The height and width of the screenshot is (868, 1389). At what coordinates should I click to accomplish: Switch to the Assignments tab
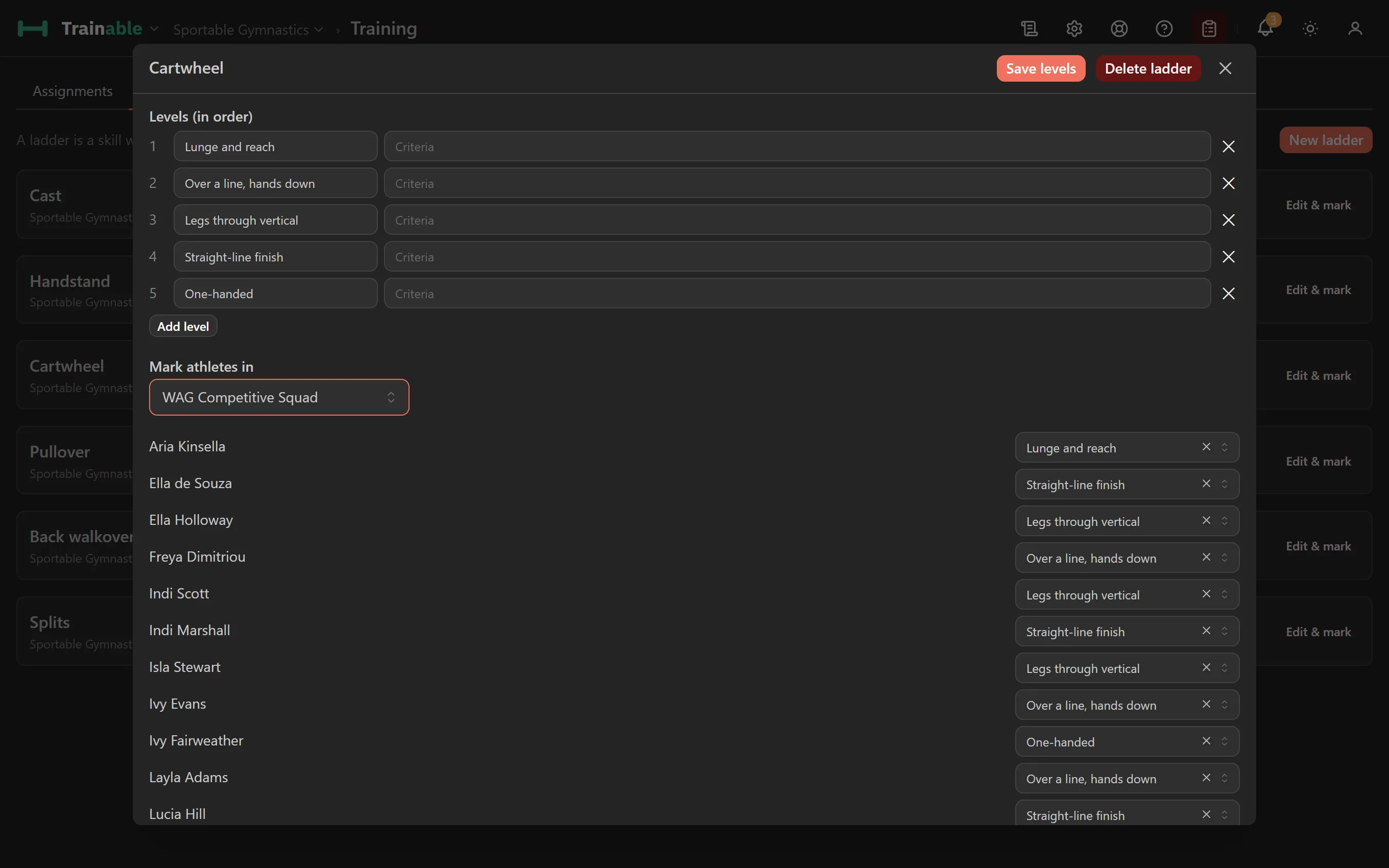pyautogui.click(x=73, y=91)
